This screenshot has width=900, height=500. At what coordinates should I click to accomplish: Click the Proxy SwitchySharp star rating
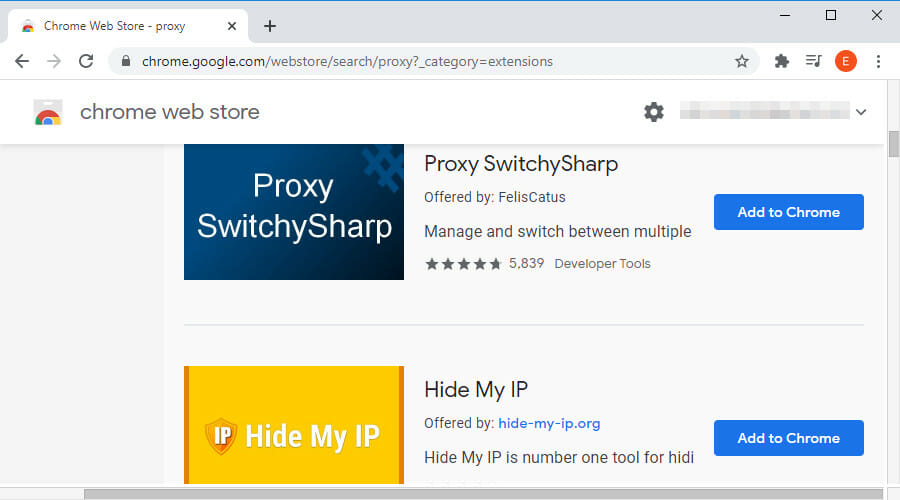[463, 263]
